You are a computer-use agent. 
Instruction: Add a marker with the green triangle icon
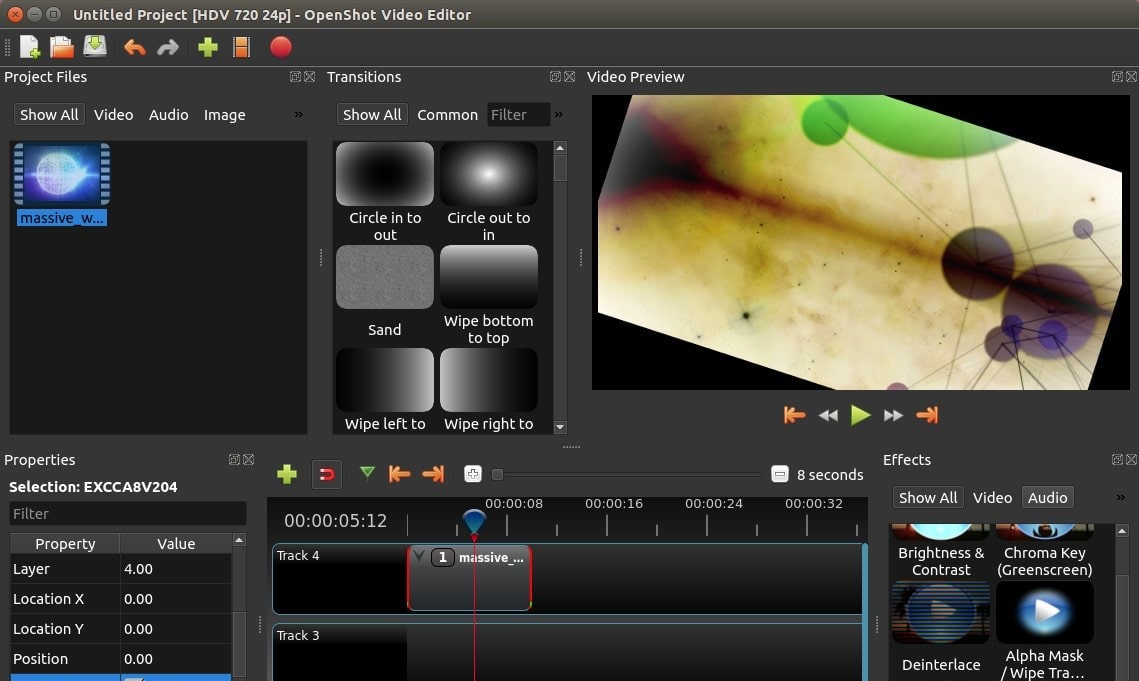[368, 474]
